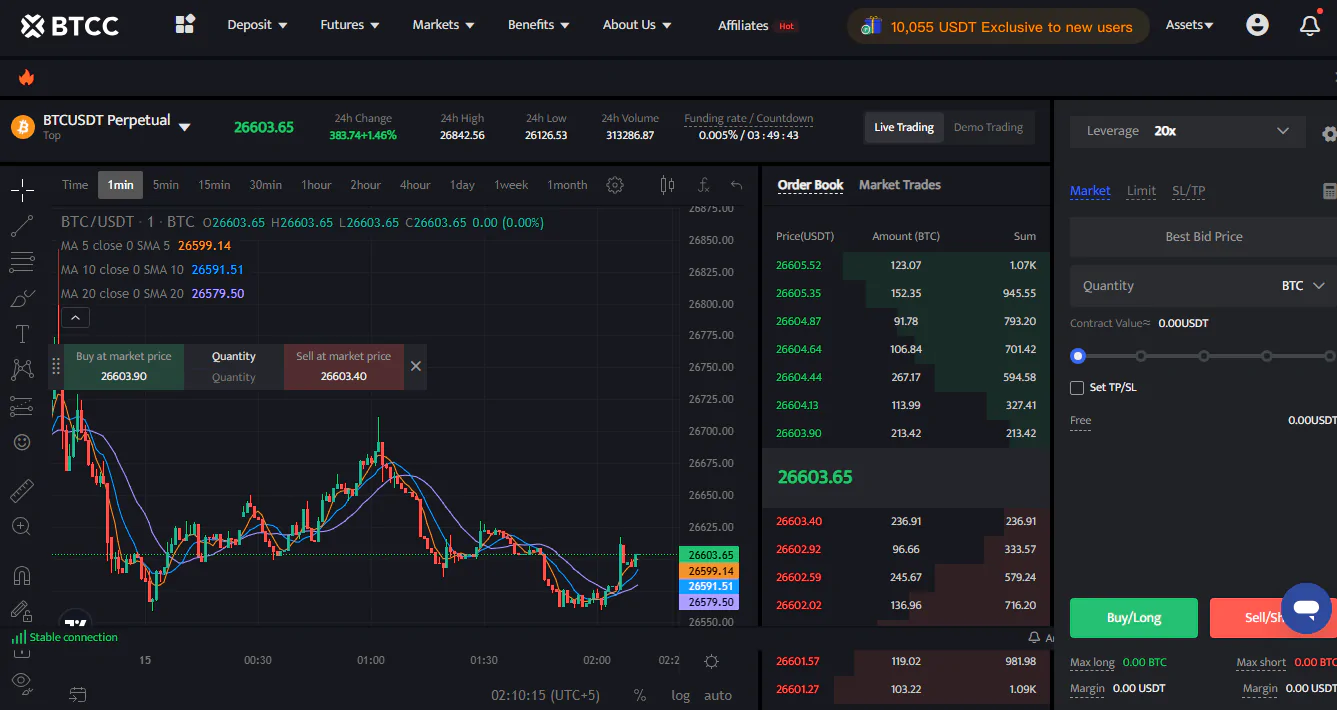Open the candlestick chart type icon

pos(667,185)
